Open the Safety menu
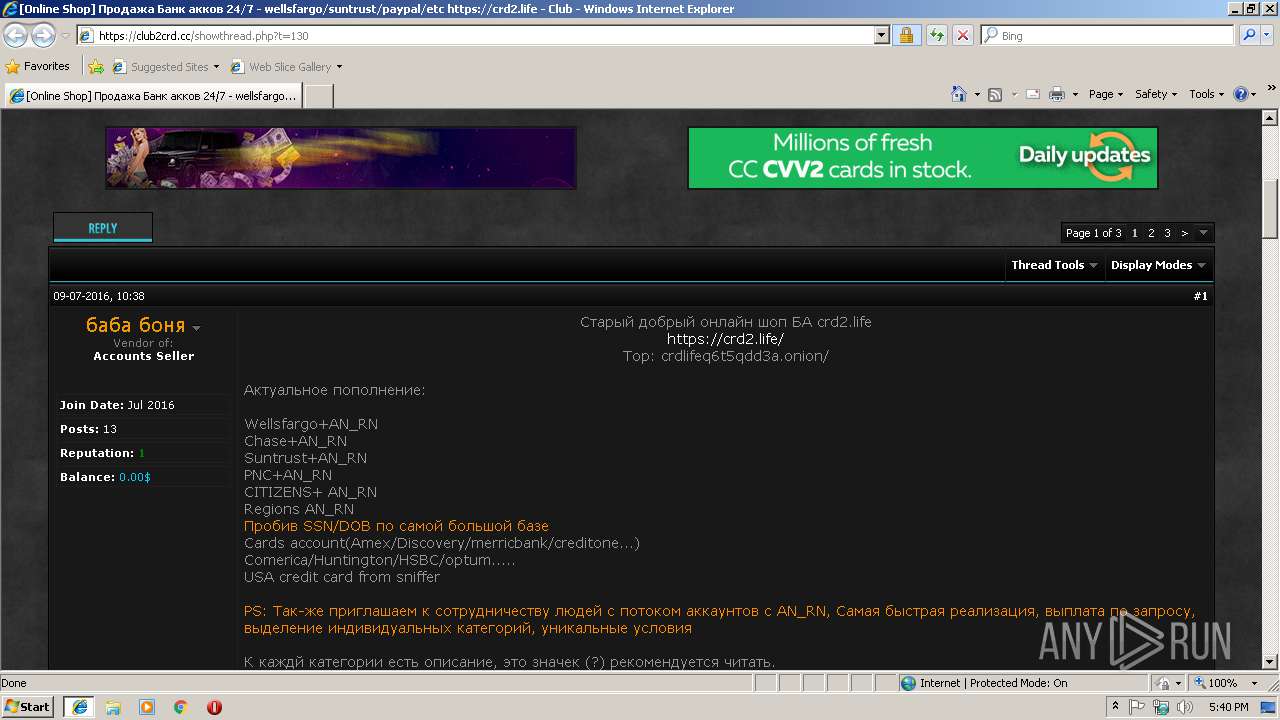 pyautogui.click(x=1156, y=94)
